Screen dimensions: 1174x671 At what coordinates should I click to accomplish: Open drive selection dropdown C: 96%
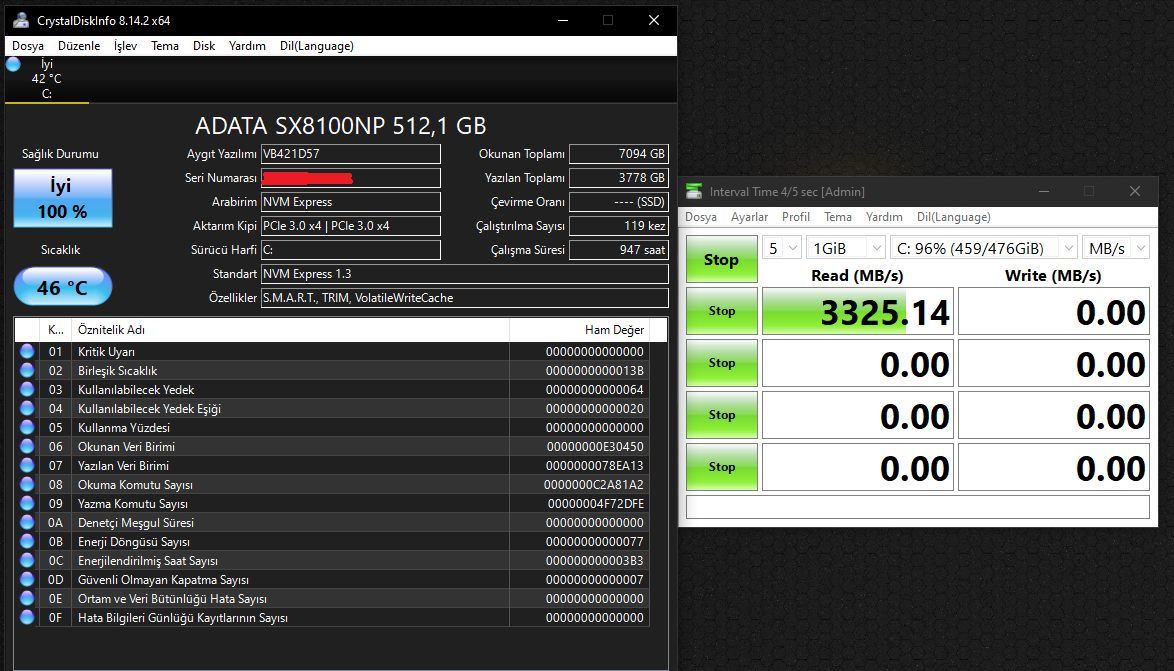coord(984,248)
